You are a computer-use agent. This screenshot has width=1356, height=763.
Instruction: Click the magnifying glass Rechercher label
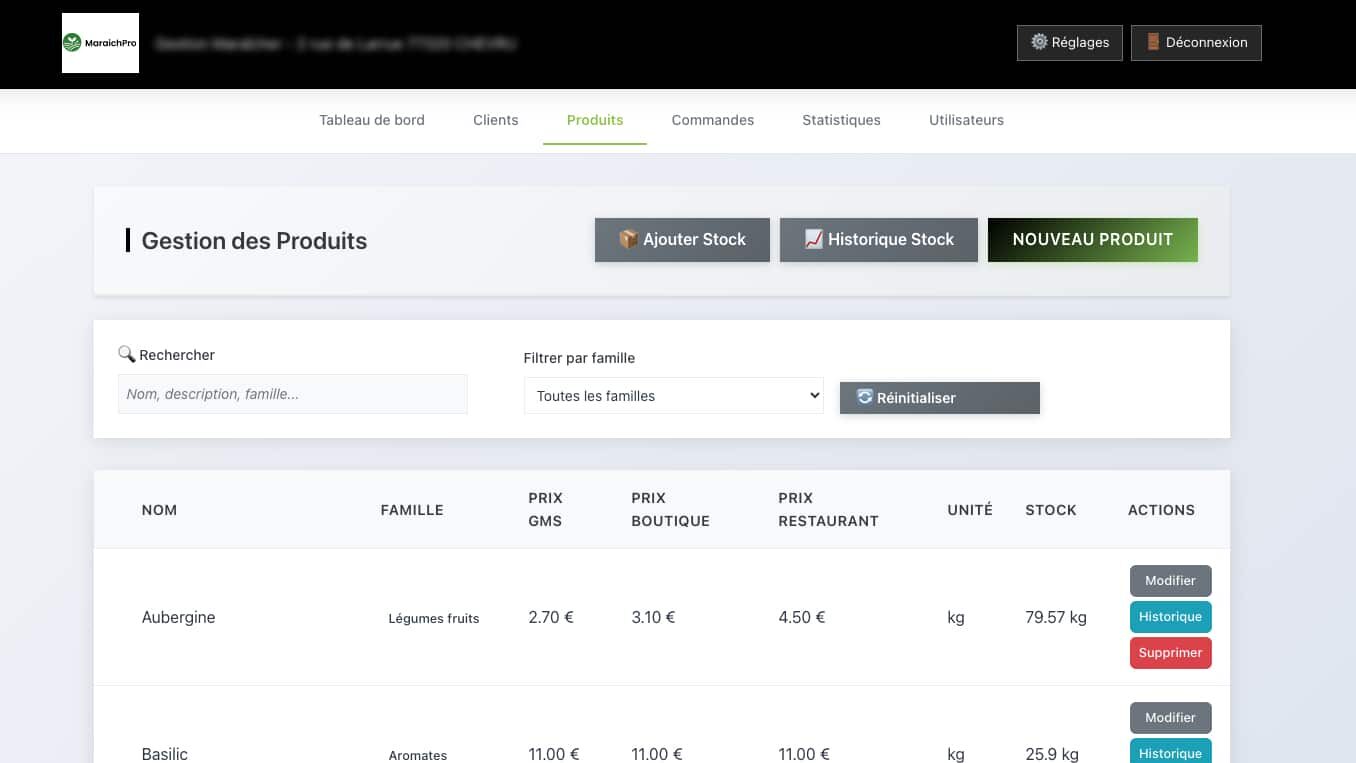coord(166,355)
